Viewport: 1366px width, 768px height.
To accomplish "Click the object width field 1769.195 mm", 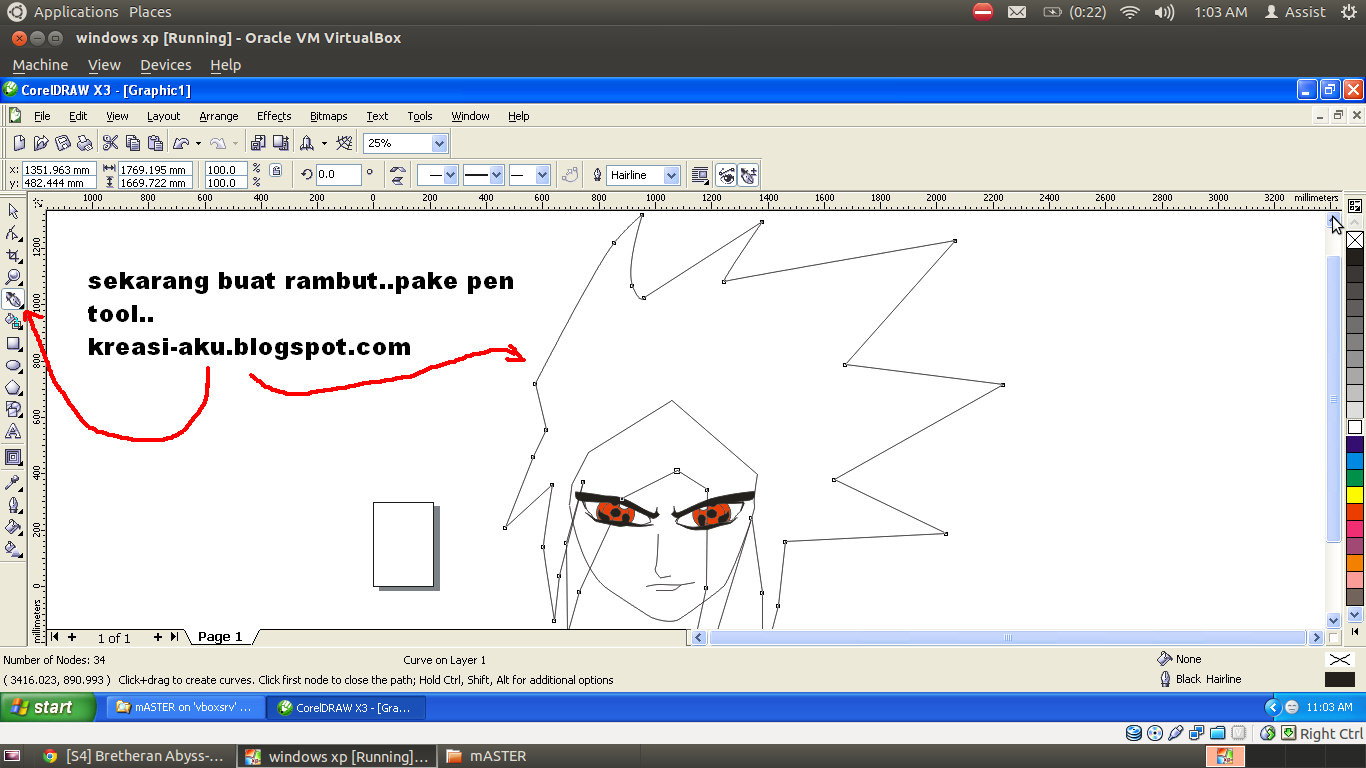I will point(156,169).
